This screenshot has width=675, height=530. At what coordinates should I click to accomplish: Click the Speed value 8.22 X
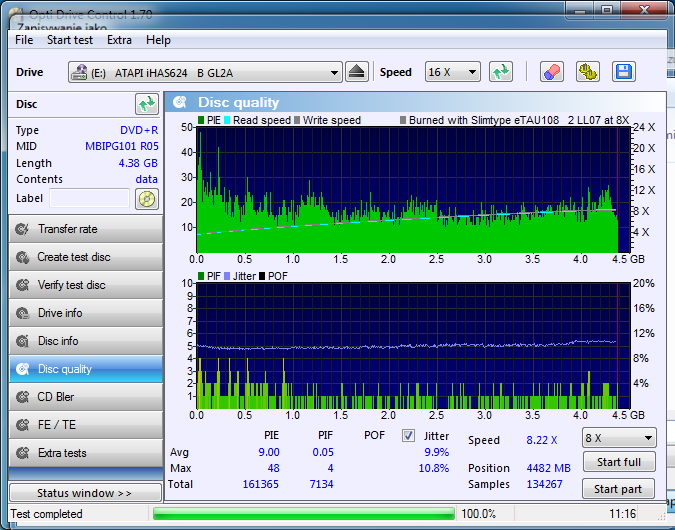click(x=542, y=440)
